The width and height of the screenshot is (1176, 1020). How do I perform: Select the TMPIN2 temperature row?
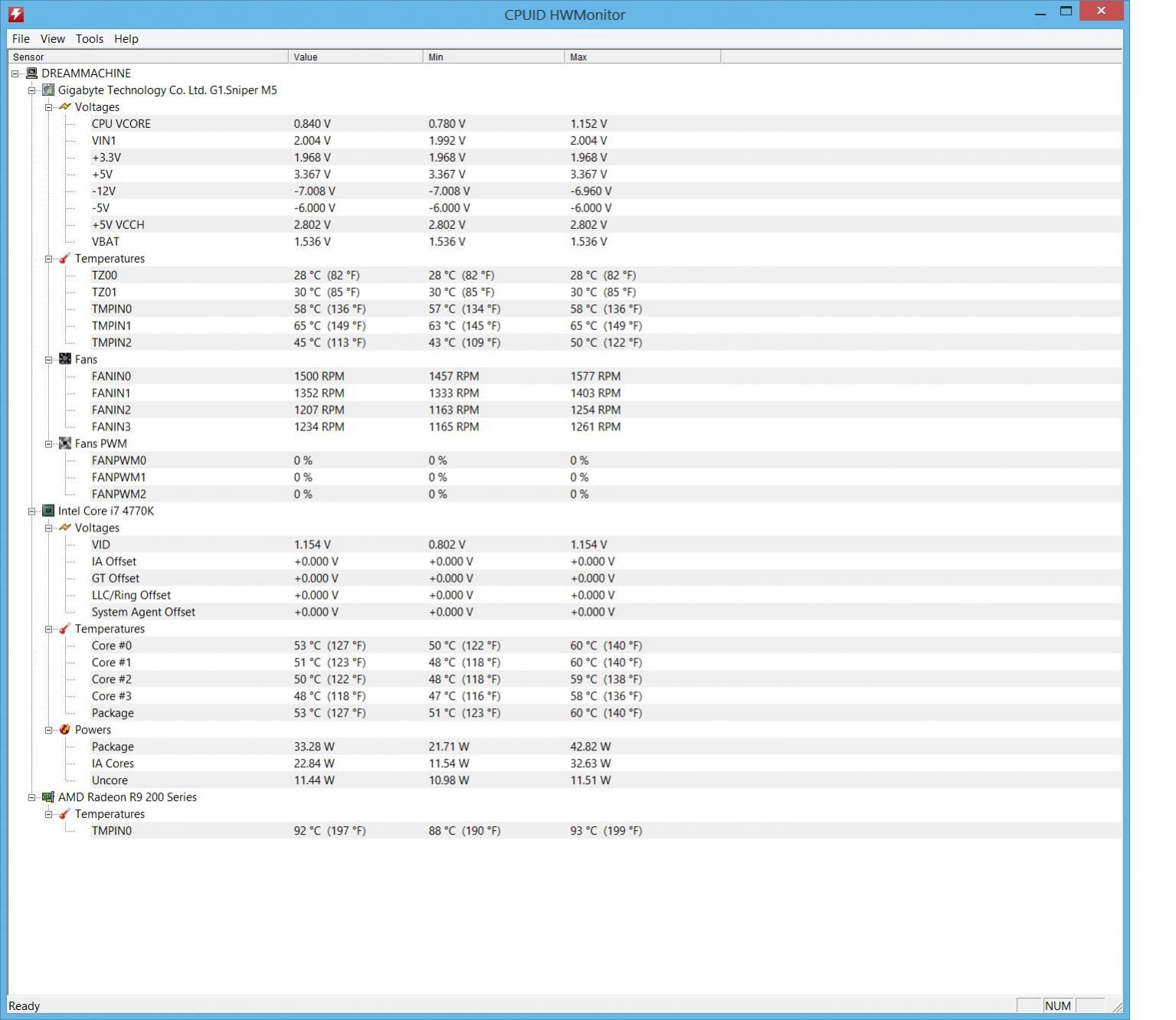pyautogui.click(x=605, y=342)
